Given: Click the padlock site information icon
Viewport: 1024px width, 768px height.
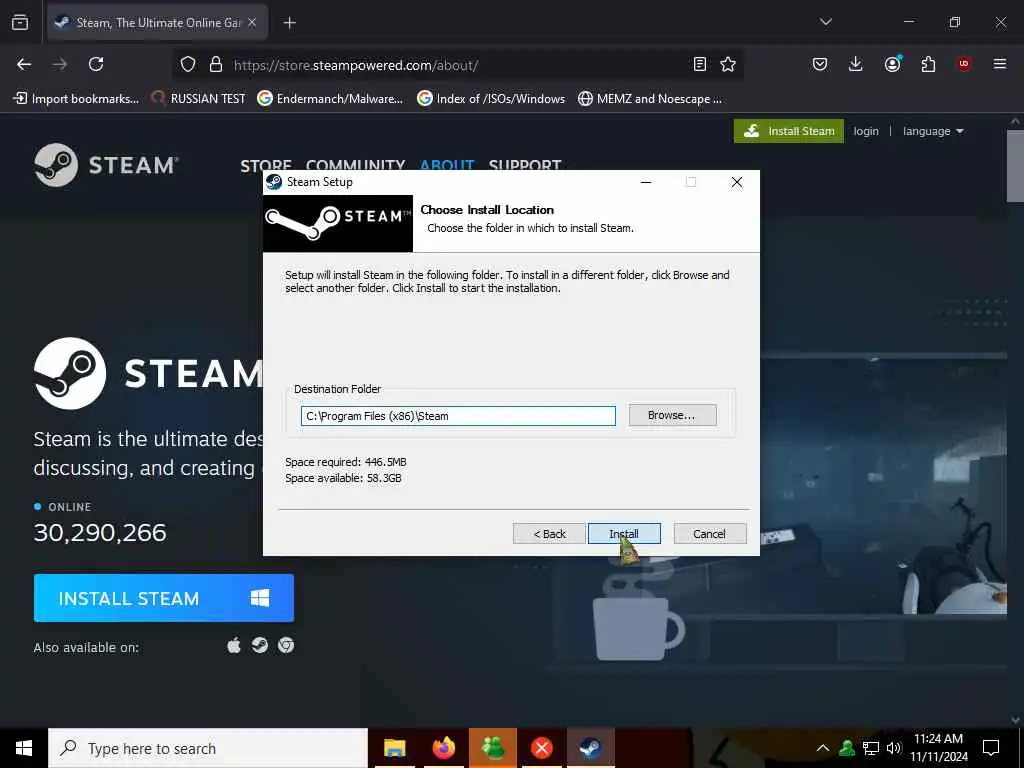Looking at the screenshot, I should (216, 64).
